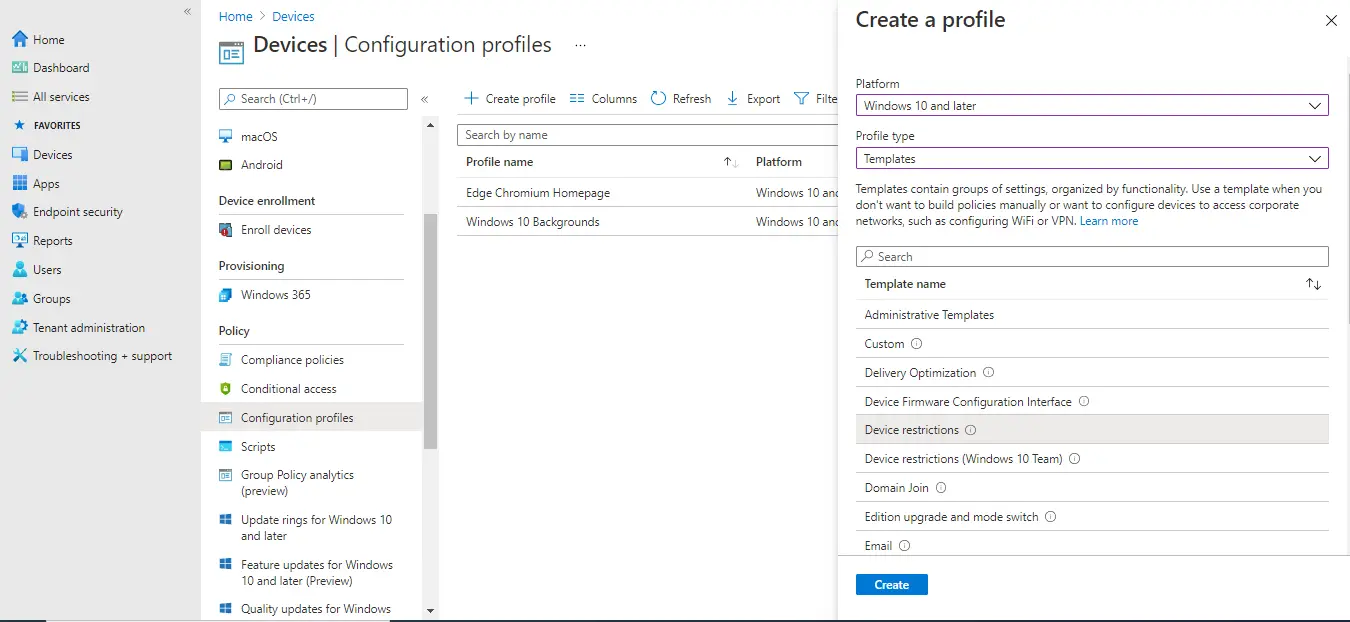This screenshot has width=1350, height=622.
Task: Open the Profile type dropdown
Action: click(x=1092, y=158)
